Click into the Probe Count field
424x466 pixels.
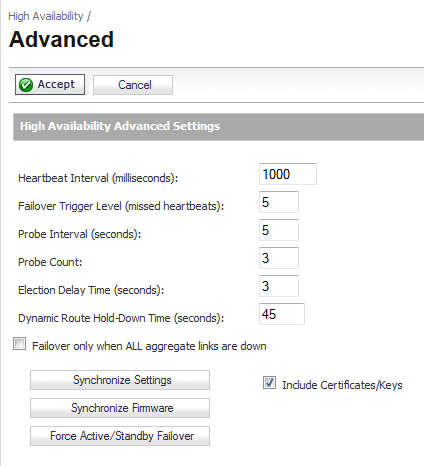[x=279, y=258]
